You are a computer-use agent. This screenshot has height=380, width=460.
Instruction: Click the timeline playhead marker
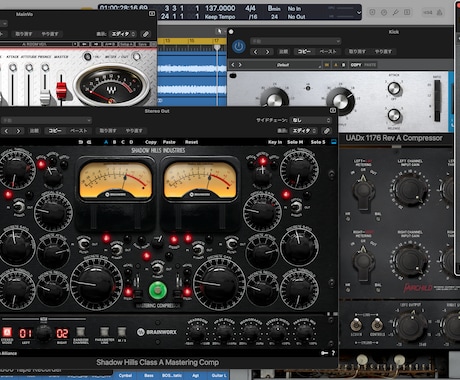(217, 47)
